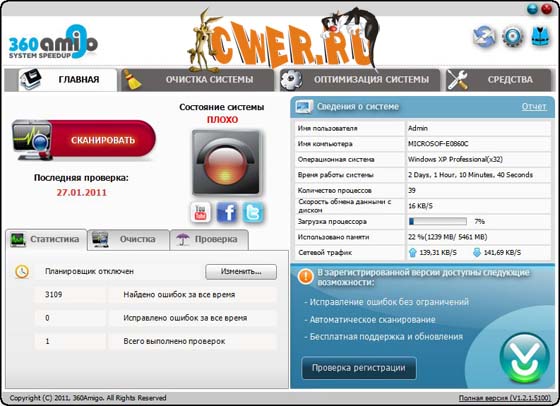Image resolution: width=560 pixels, height=406 pixels.
Task: Open the Средства tab
Action: 499,80
